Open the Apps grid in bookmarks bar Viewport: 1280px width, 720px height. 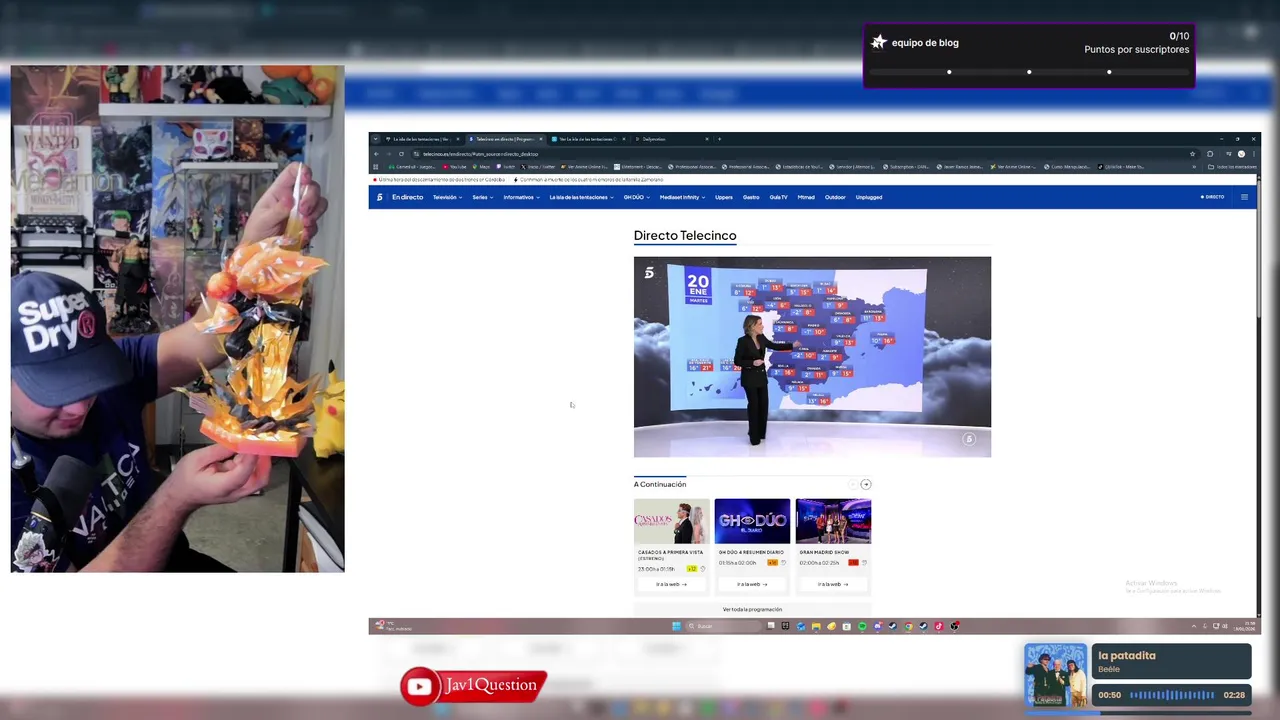tap(376, 166)
